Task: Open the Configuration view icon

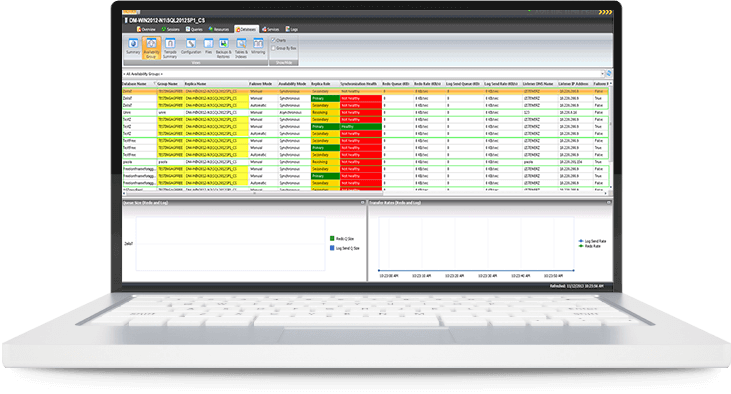Action: coord(191,46)
